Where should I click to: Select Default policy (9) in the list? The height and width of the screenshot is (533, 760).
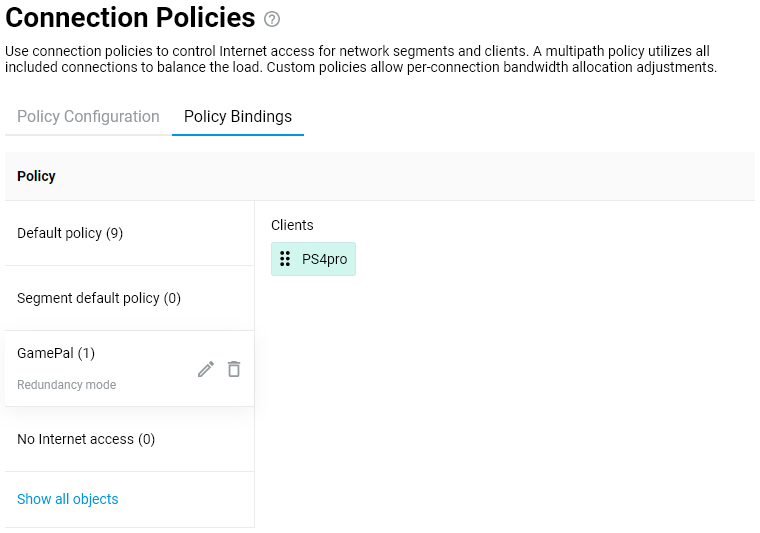pyautogui.click(x=70, y=233)
